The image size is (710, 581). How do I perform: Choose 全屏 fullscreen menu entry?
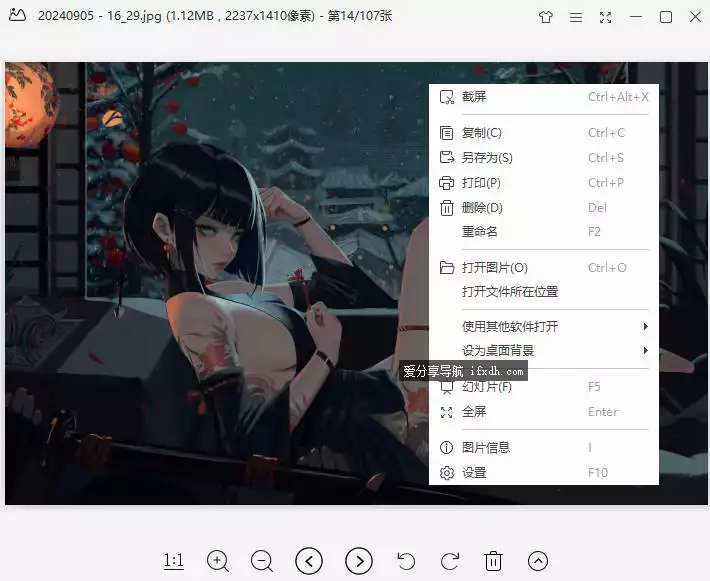click(x=544, y=412)
